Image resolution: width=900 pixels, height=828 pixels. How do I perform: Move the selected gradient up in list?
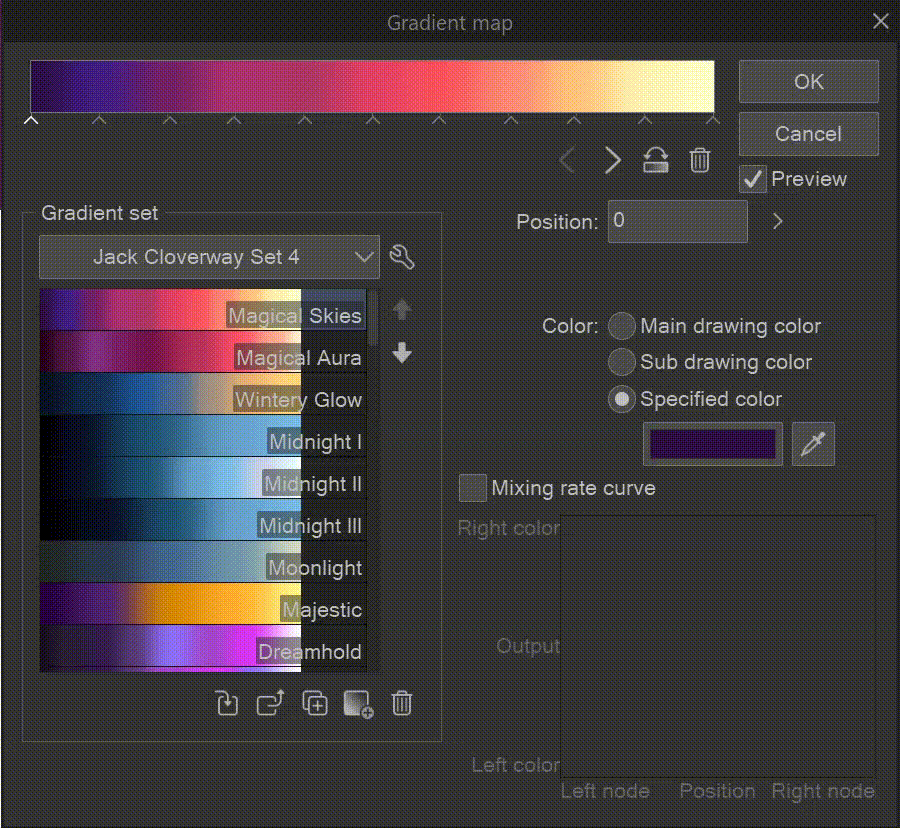tap(402, 311)
